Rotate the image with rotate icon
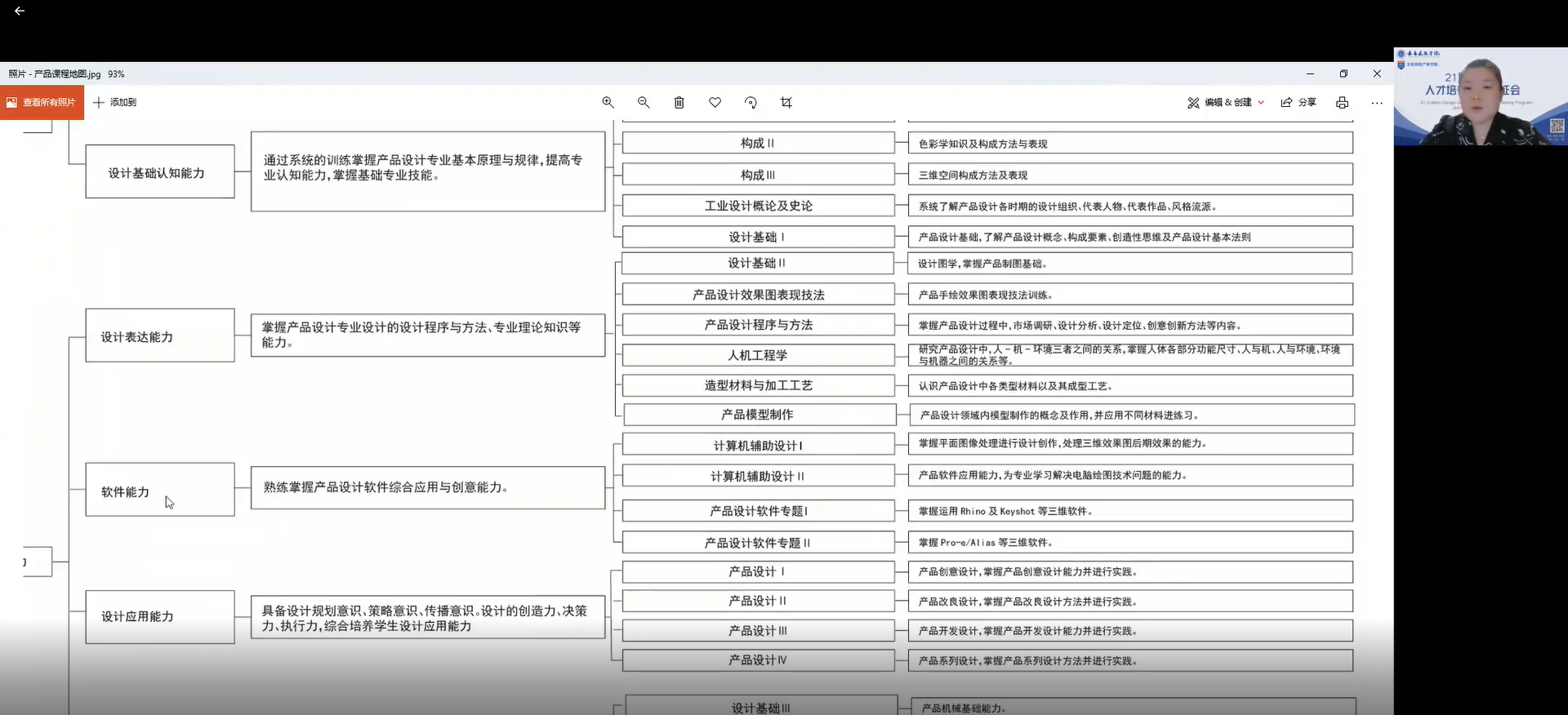Viewport: 1568px width, 715px height. pos(751,102)
